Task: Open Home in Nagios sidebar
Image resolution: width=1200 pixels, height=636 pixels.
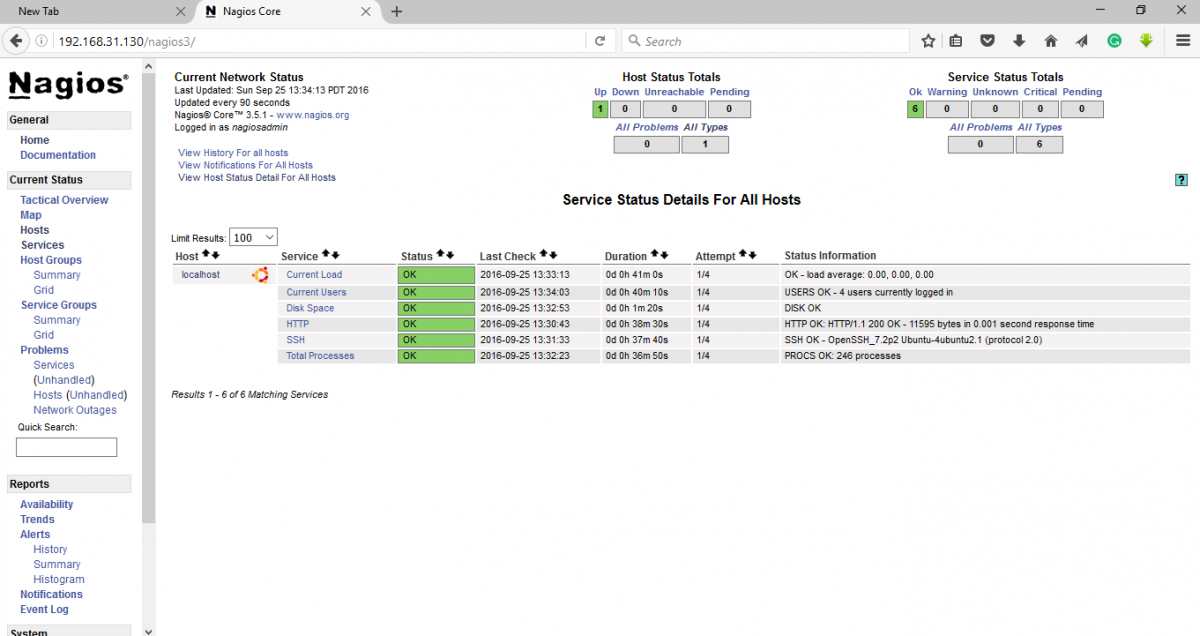Action: click(x=34, y=140)
